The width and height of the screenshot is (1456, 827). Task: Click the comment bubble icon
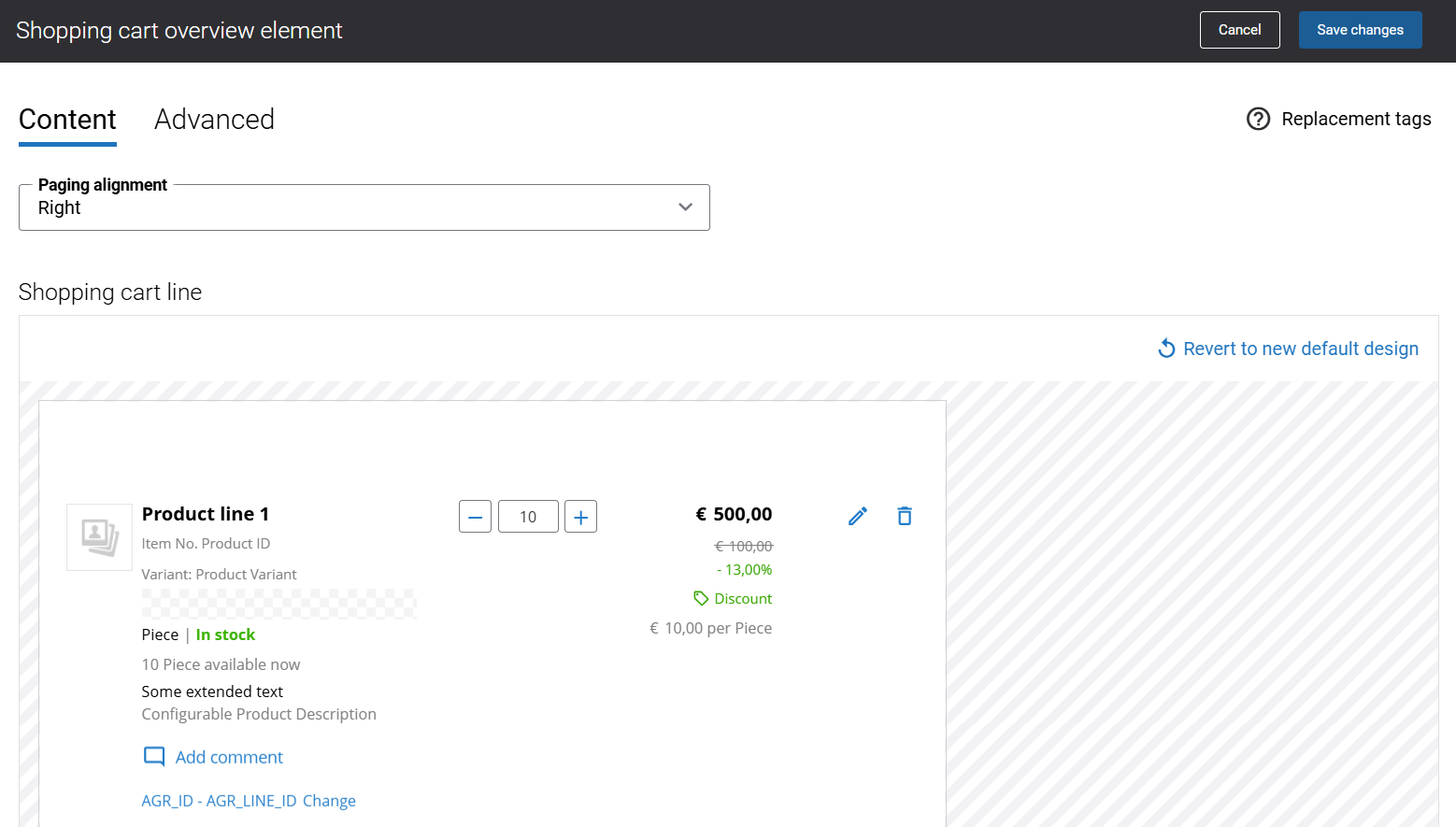tap(154, 757)
